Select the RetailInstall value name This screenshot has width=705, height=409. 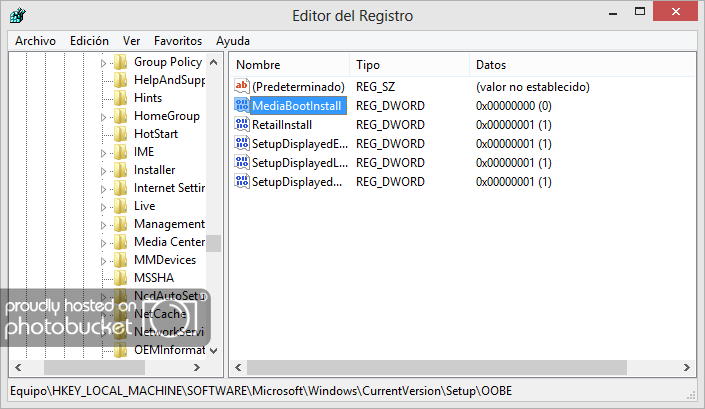coord(282,124)
